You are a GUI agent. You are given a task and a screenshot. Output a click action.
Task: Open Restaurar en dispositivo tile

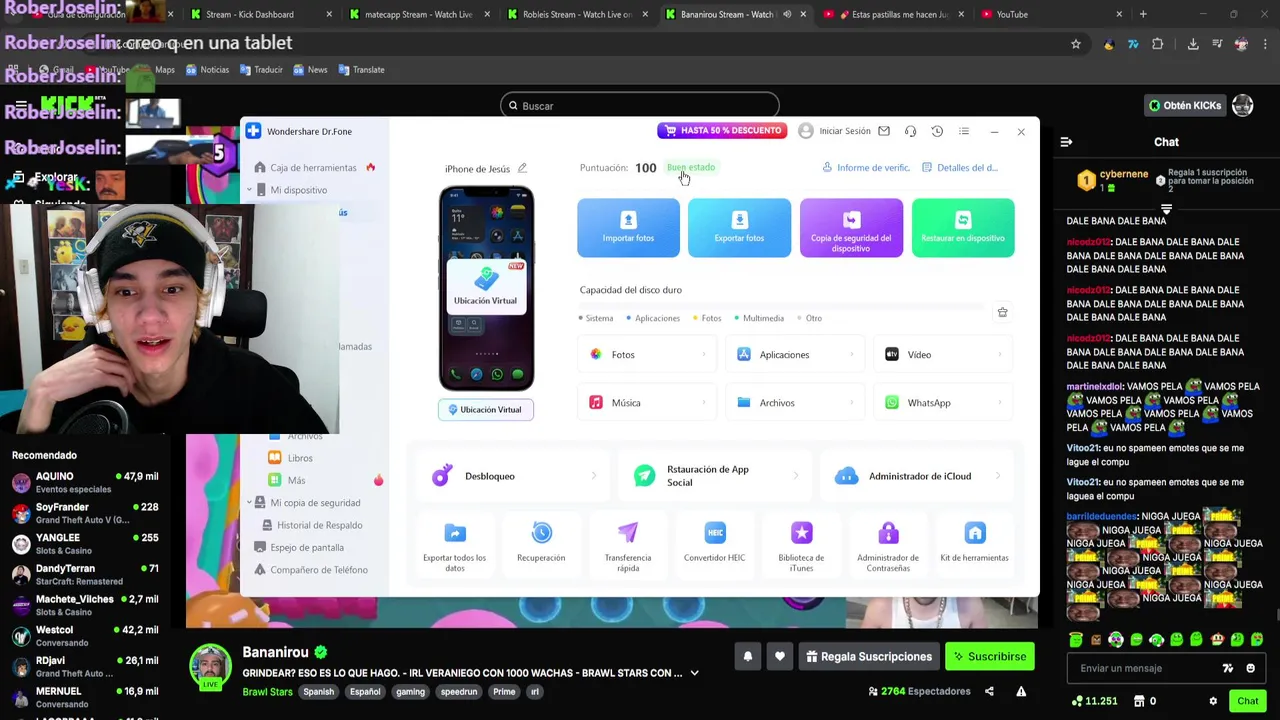tap(963, 228)
